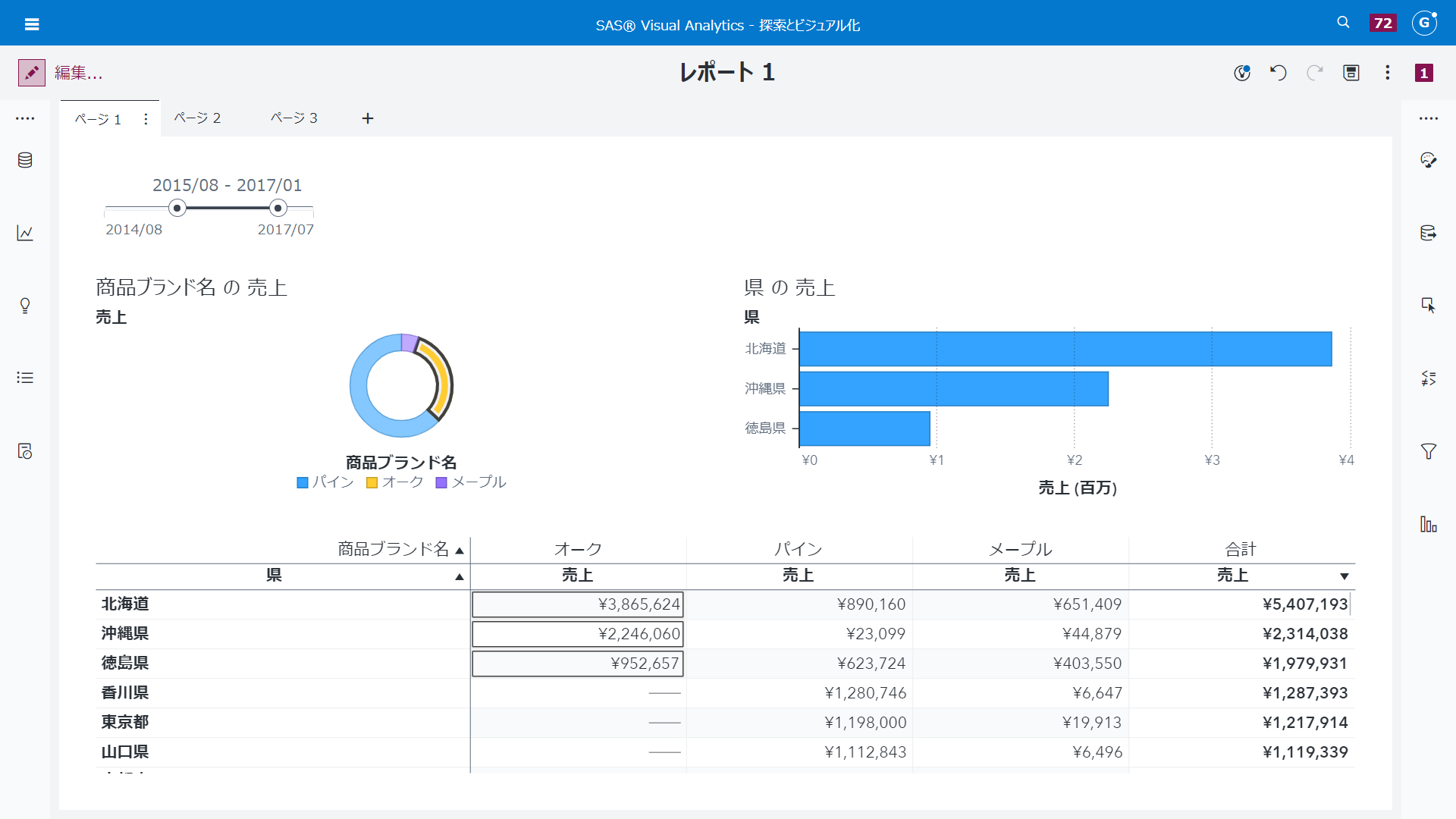Click the オーク column header
This screenshot has height=819, width=1456.
578,549
